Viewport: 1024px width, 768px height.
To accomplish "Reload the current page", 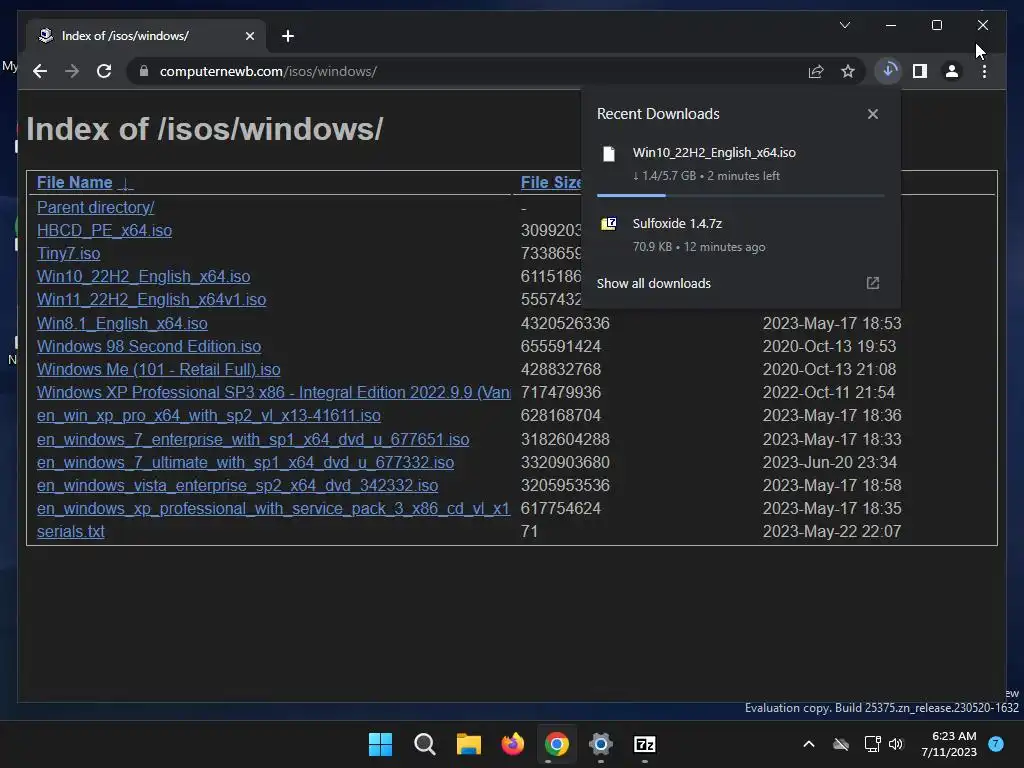I will pyautogui.click(x=104, y=71).
